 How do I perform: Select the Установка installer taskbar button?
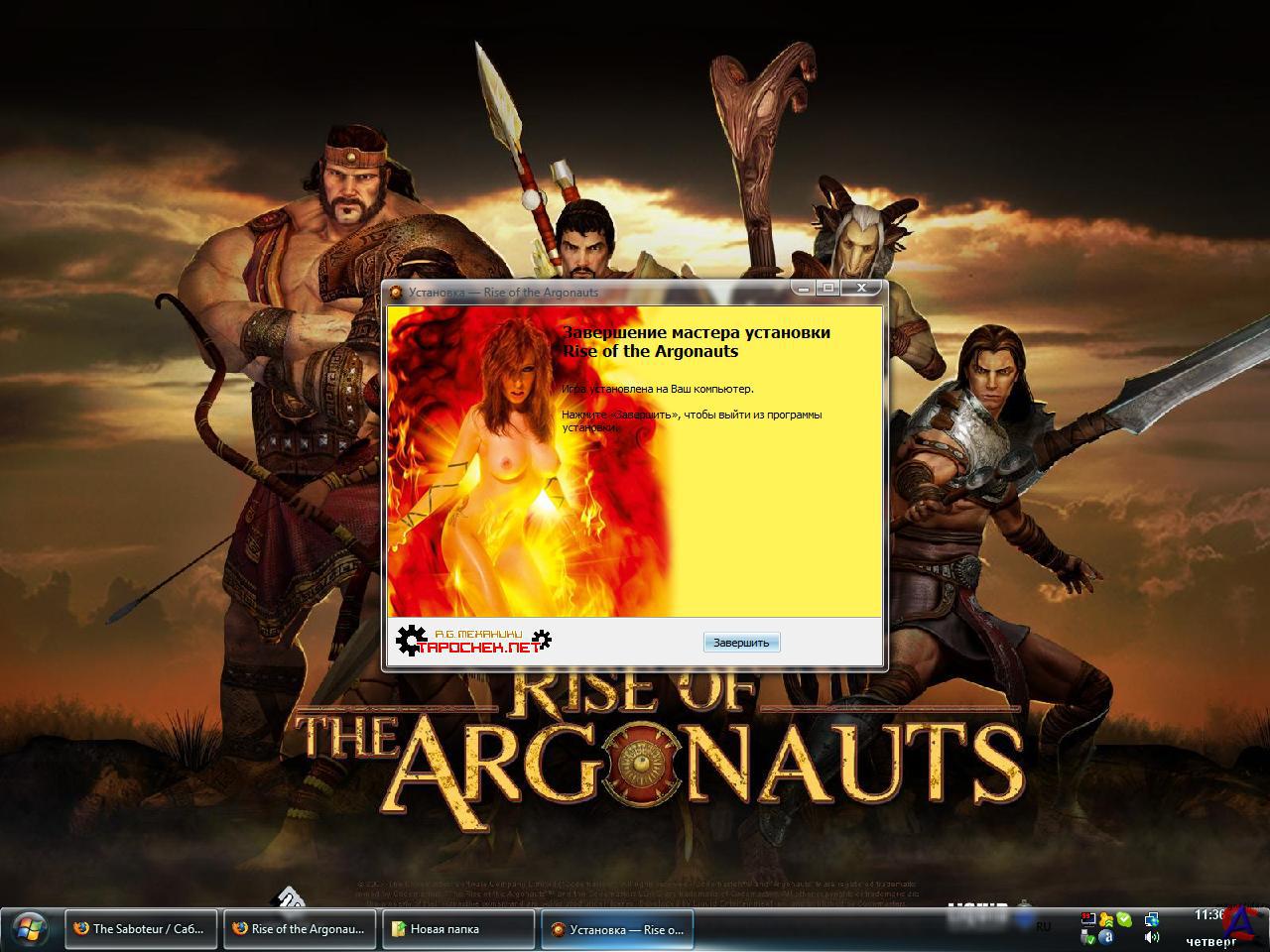tap(616, 929)
